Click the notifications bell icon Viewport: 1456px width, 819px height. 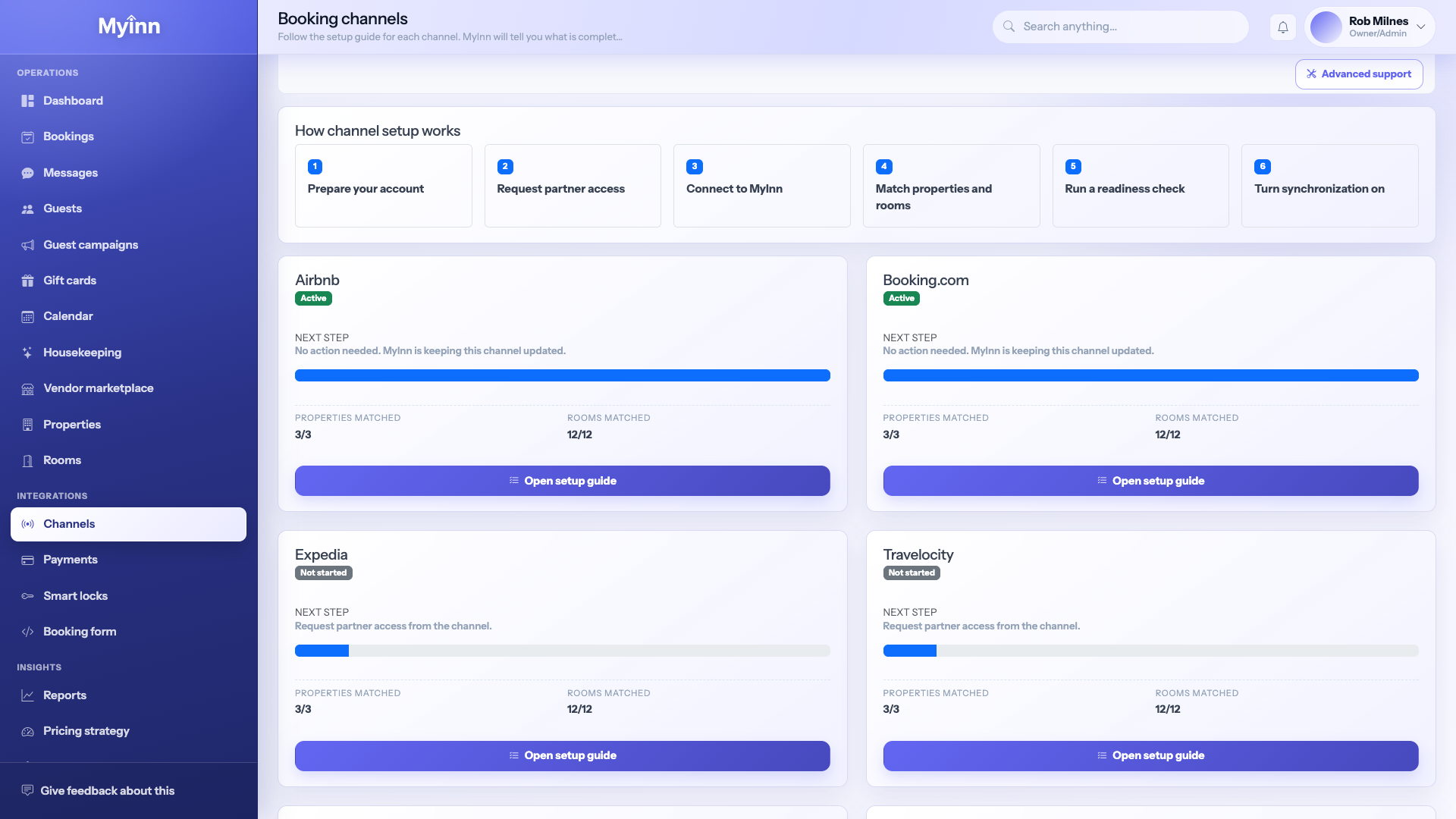[x=1282, y=27]
